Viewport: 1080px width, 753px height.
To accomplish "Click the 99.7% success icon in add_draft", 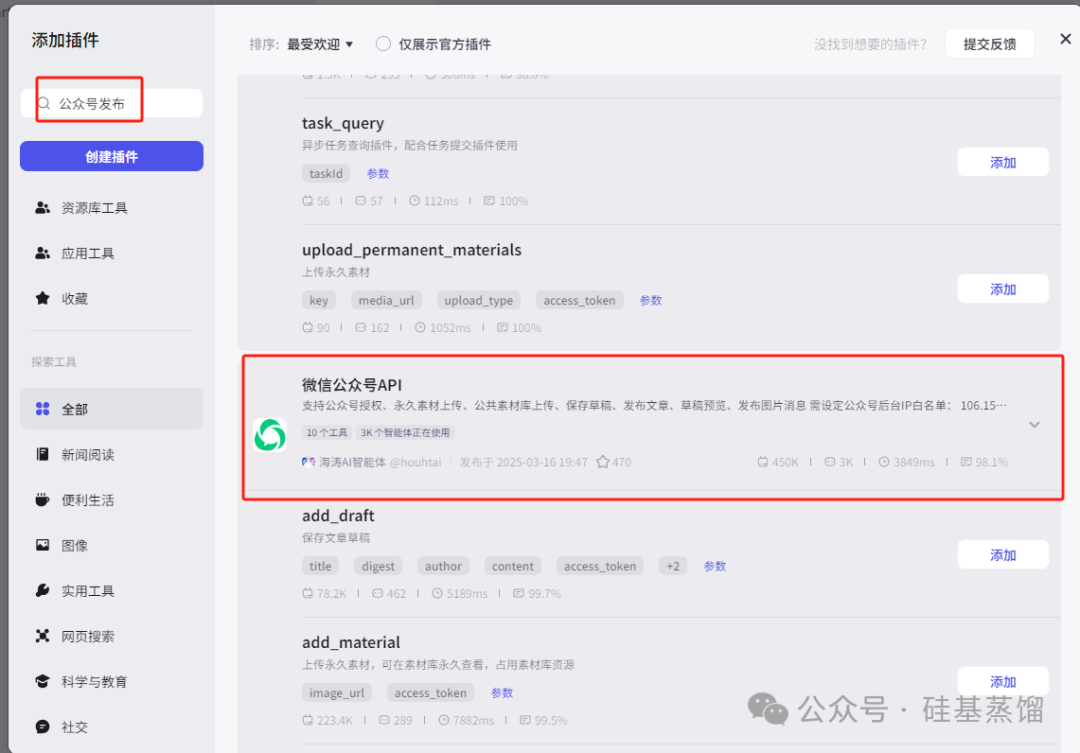I will coord(519,593).
